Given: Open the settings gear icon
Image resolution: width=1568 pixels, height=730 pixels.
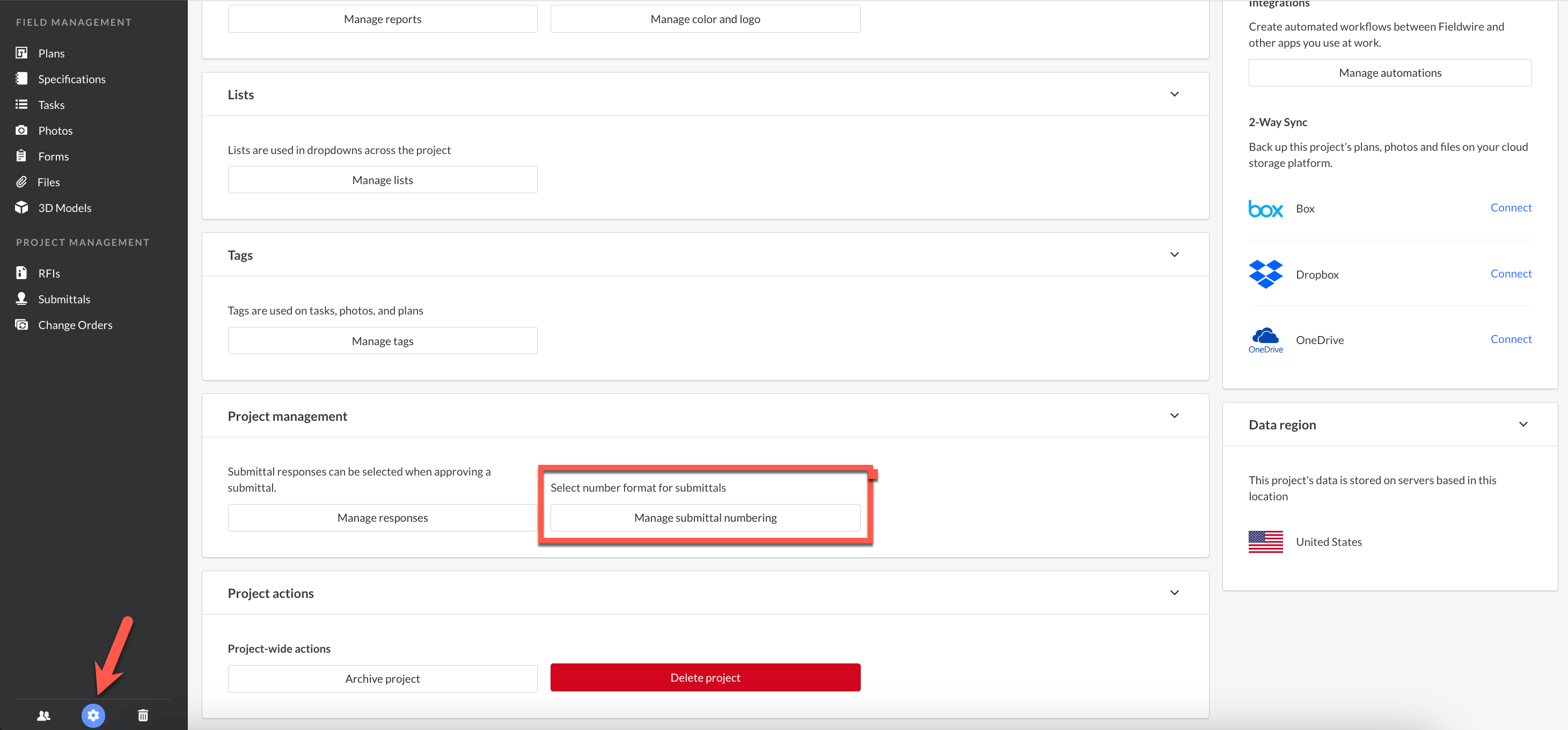Looking at the screenshot, I should tap(93, 716).
